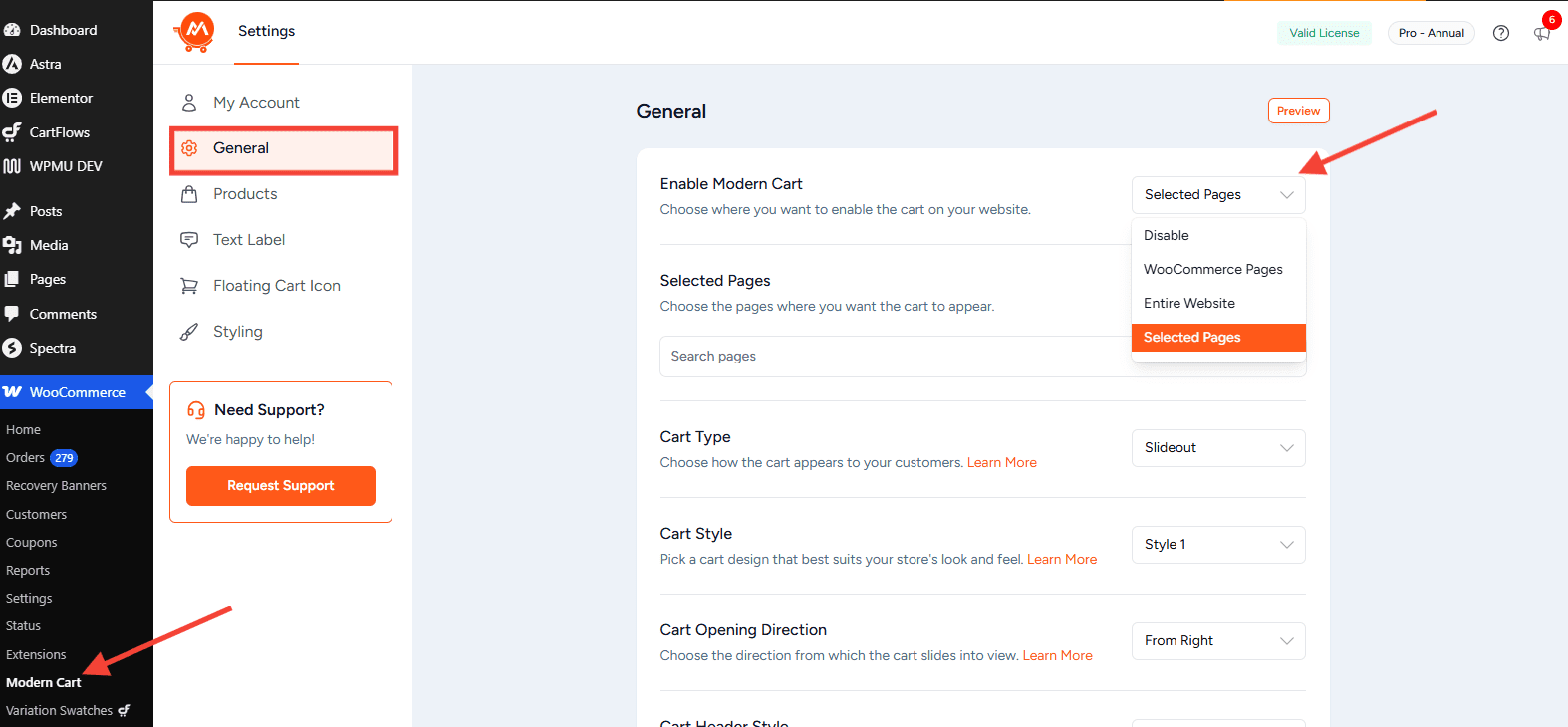Click the Comments bubble icon
1568x727 pixels.
pyautogui.click(x=12, y=314)
